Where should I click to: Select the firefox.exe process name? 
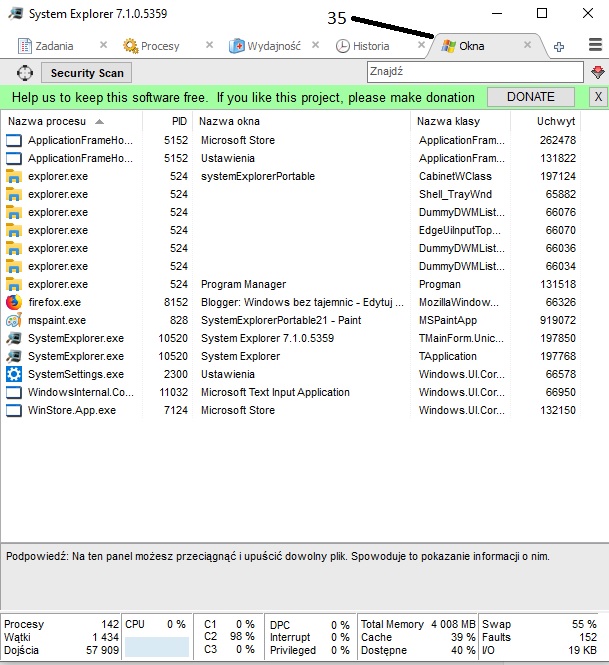[54, 302]
